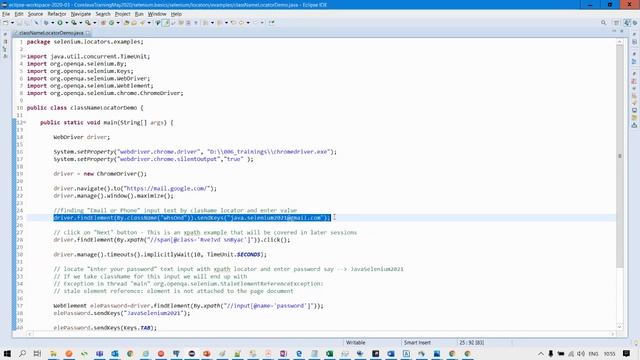640x360 pixels.
Task: Expand the Run dropdown arrow
Action: tap(67, 22)
